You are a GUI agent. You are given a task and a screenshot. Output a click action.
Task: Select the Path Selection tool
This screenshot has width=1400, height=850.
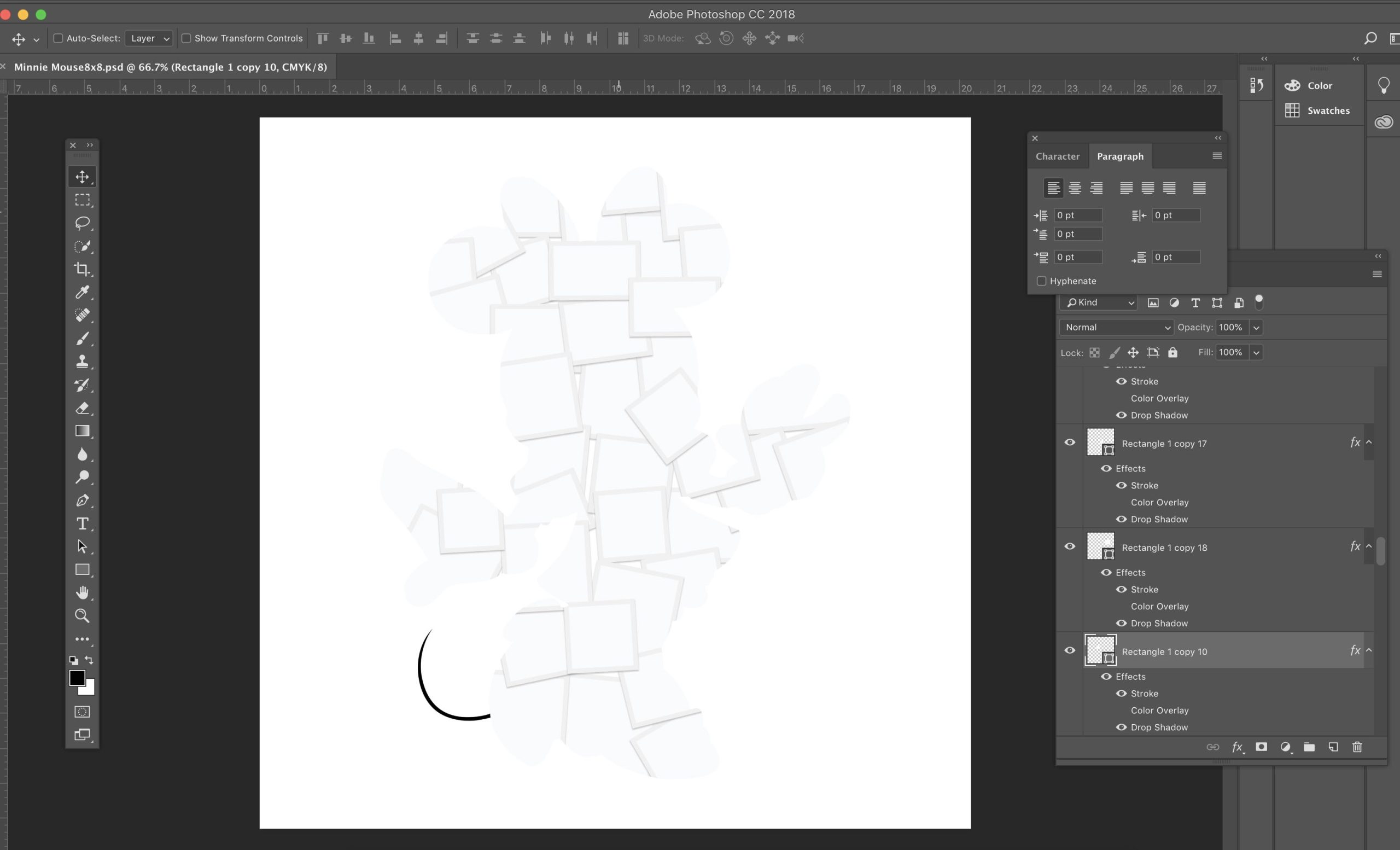coord(83,546)
